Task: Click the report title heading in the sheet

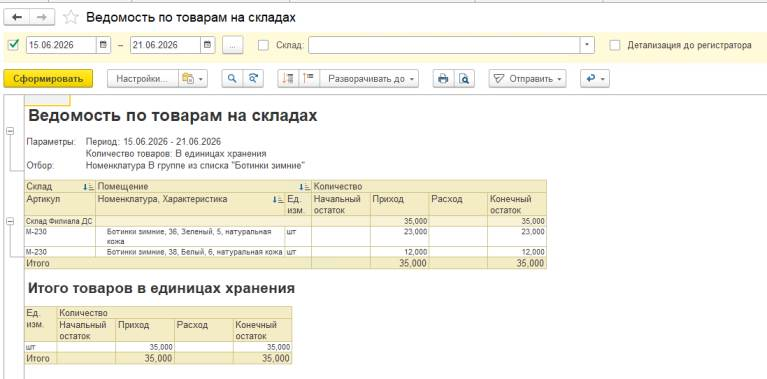Action: click(173, 116)
